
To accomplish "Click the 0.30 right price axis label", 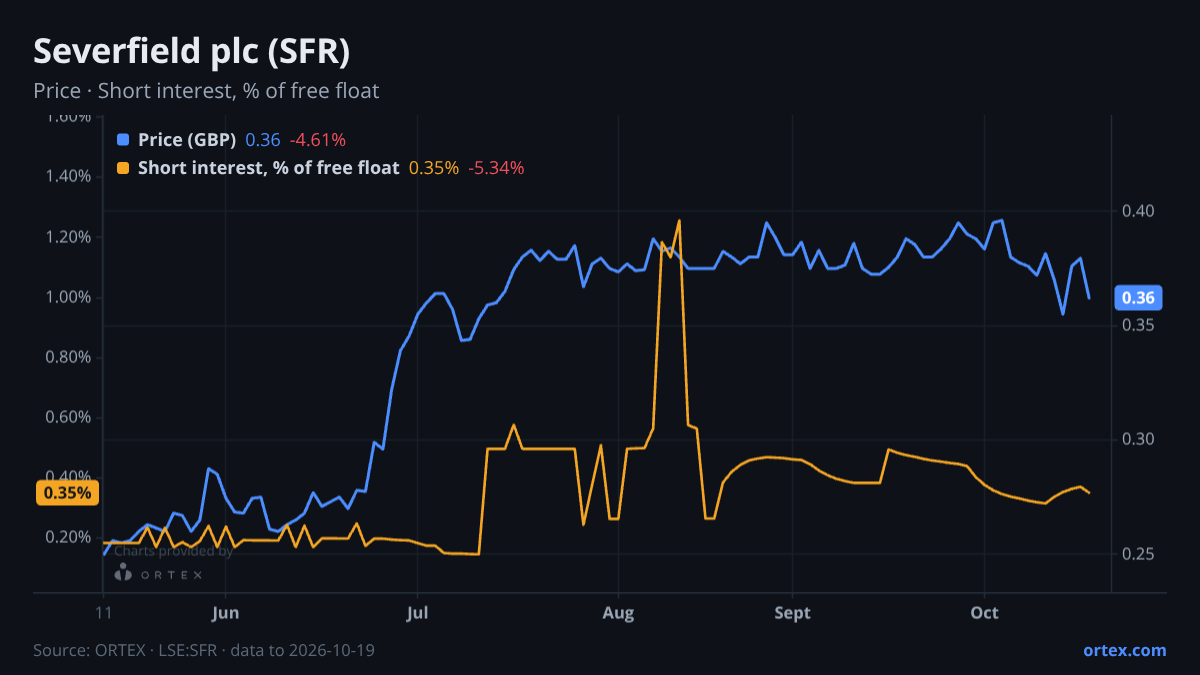I will [1139, 439].
